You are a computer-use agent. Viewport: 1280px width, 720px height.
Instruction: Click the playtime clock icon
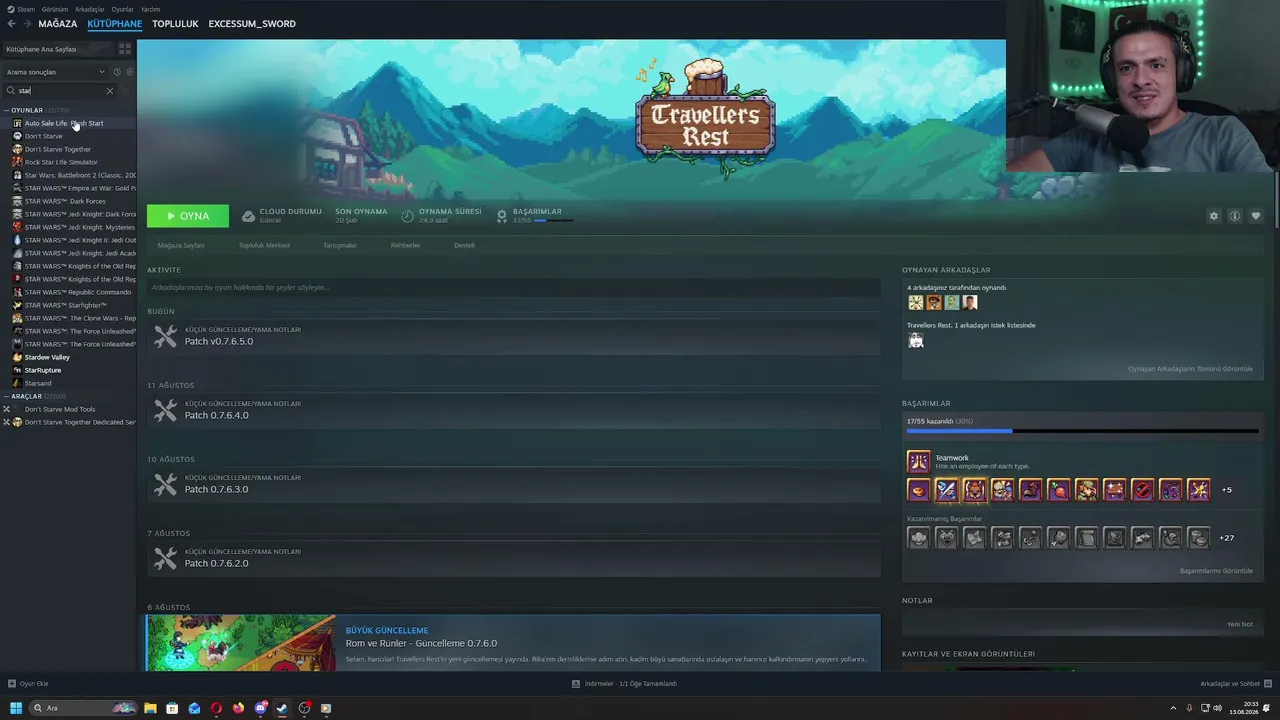pos(407,216)
